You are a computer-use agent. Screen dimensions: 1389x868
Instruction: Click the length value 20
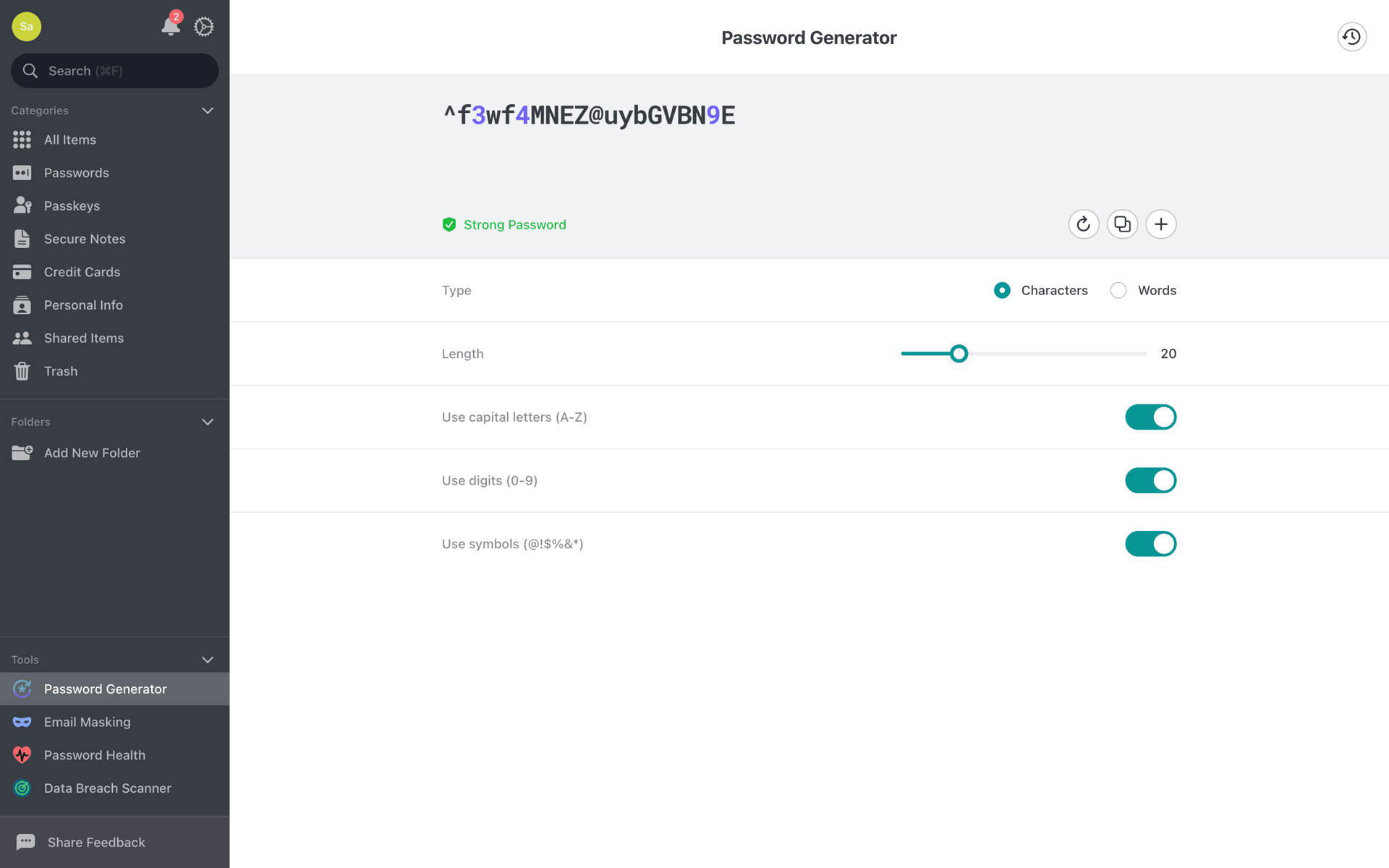1168,354
